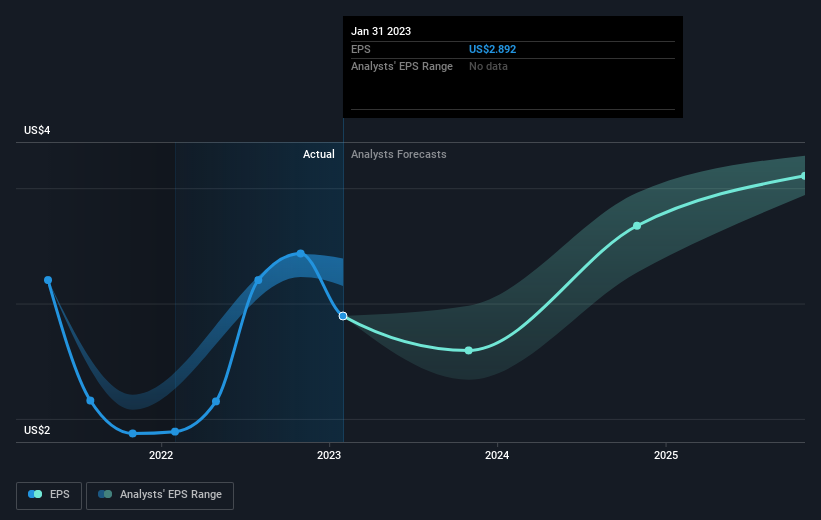Click the first EPS data point at chart start

point(48,280)
